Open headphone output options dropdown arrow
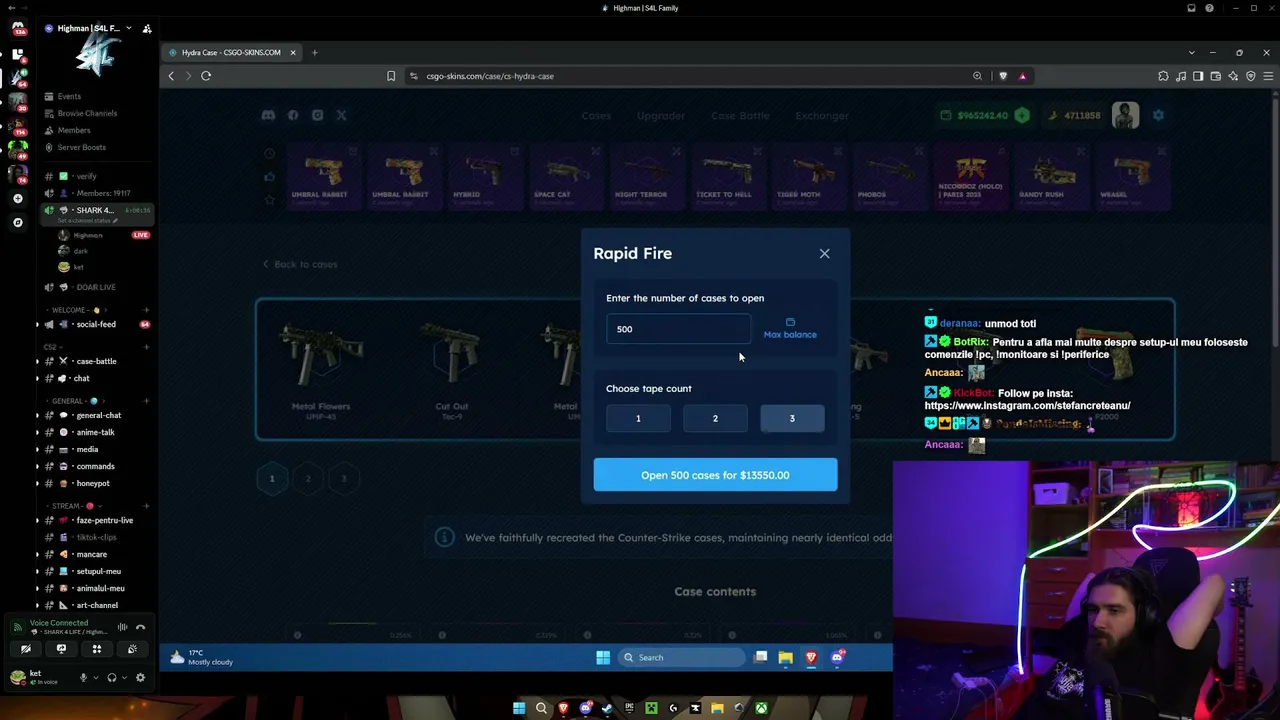The image size is (1280, 720). coord(124,677)
